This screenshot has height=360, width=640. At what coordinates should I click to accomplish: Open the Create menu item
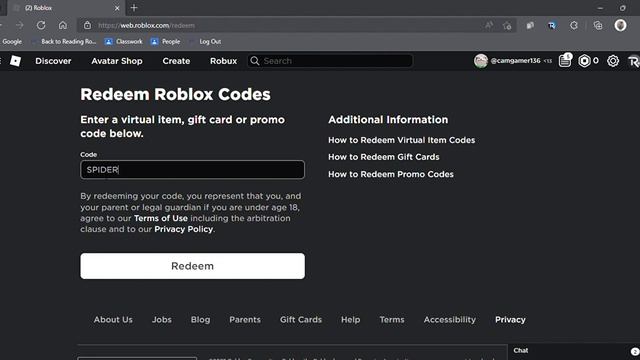(176, 61)
